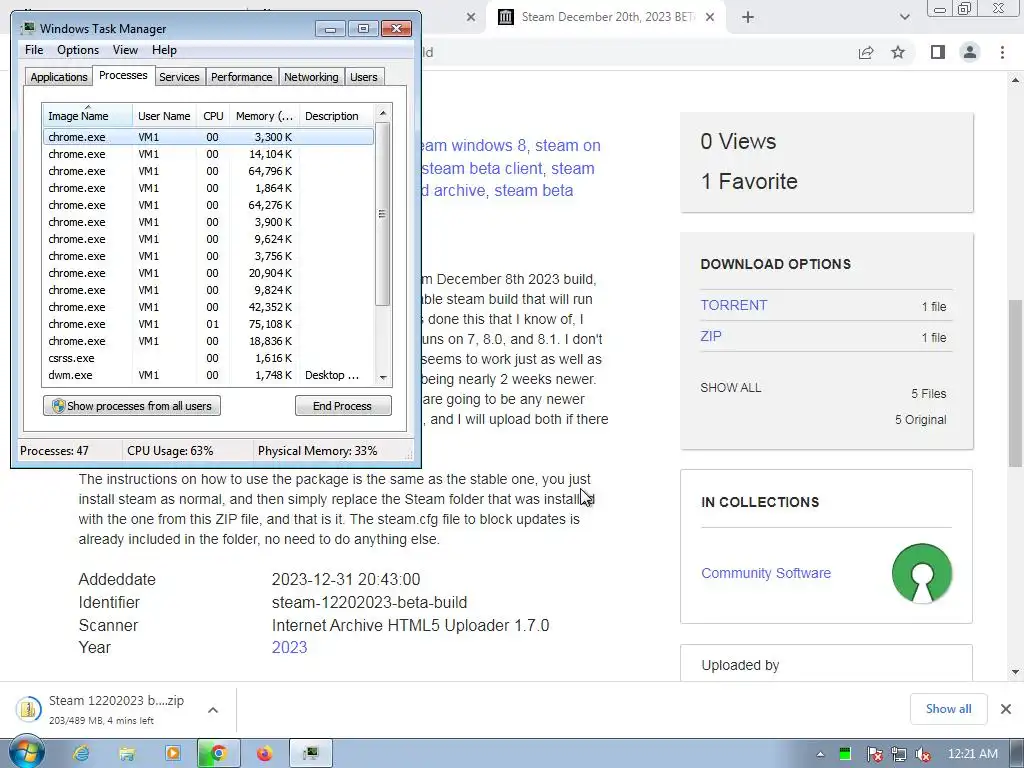Sort processes by Memory column
This screenshot has height=768, width=1024.
[264, 116]
